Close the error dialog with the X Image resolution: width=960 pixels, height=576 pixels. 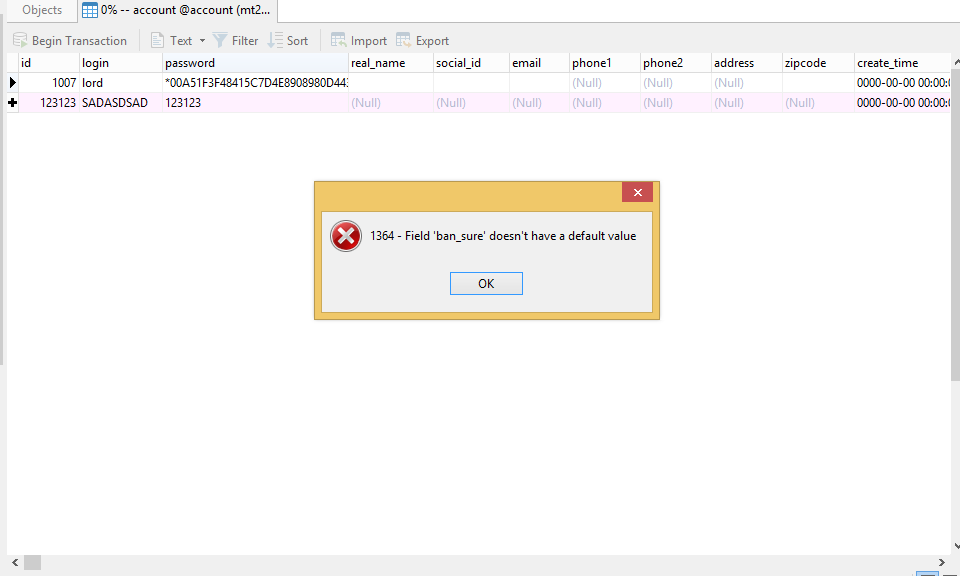pyautogui.click(x=637, y=192)
